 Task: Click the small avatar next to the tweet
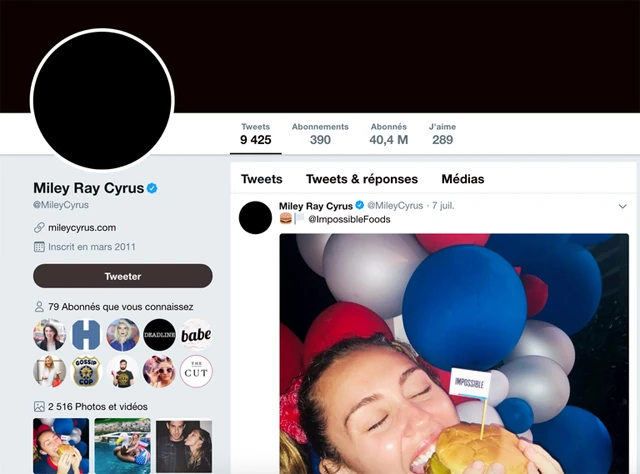256,217
